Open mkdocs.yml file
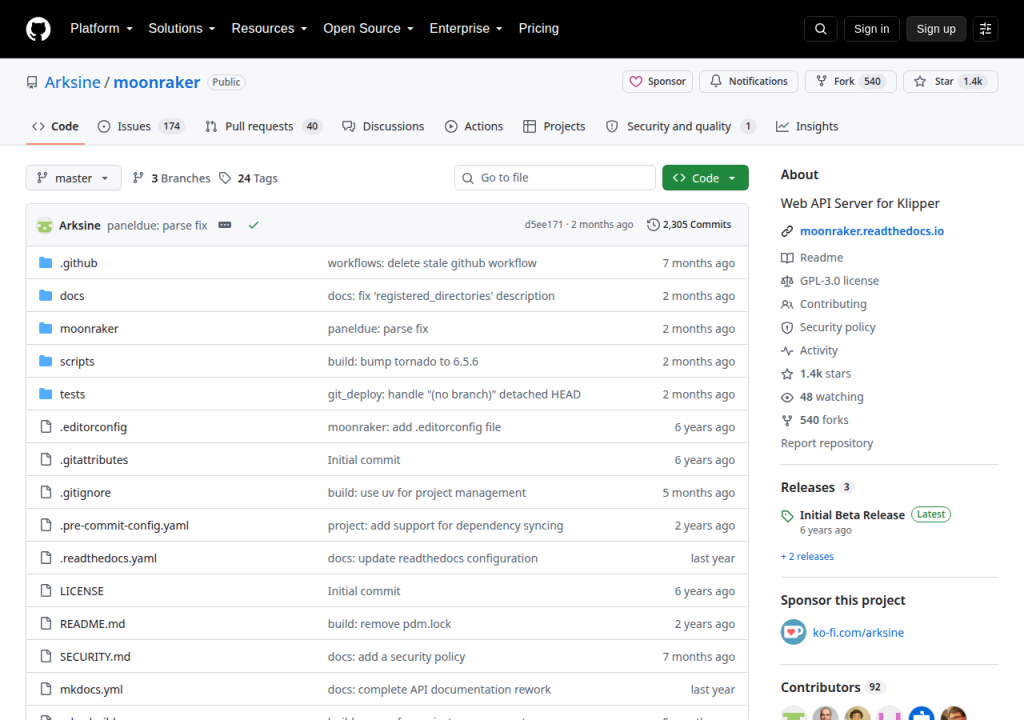The image size is (1024, 720). [91, 689]
